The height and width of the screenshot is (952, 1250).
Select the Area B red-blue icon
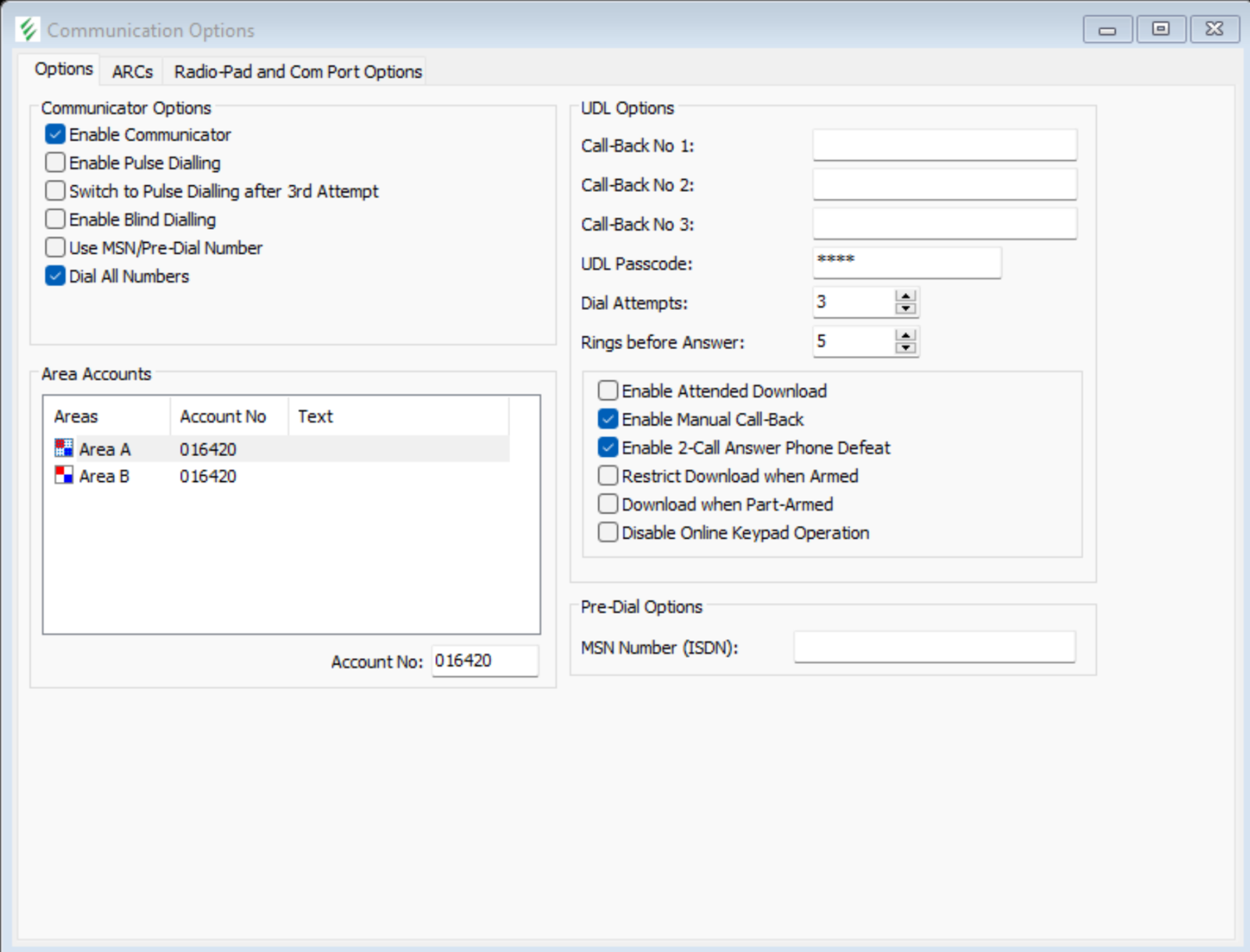click(64, 475)
